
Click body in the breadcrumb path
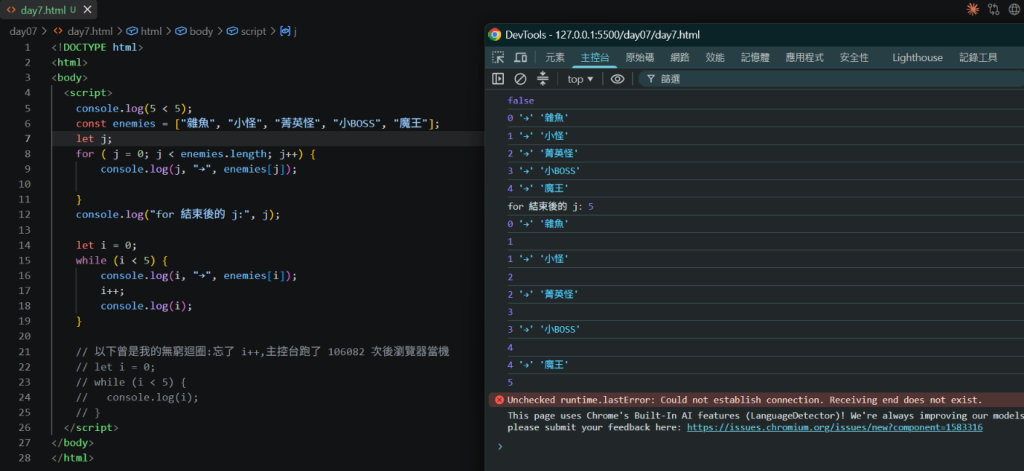(x=201, y=31)
